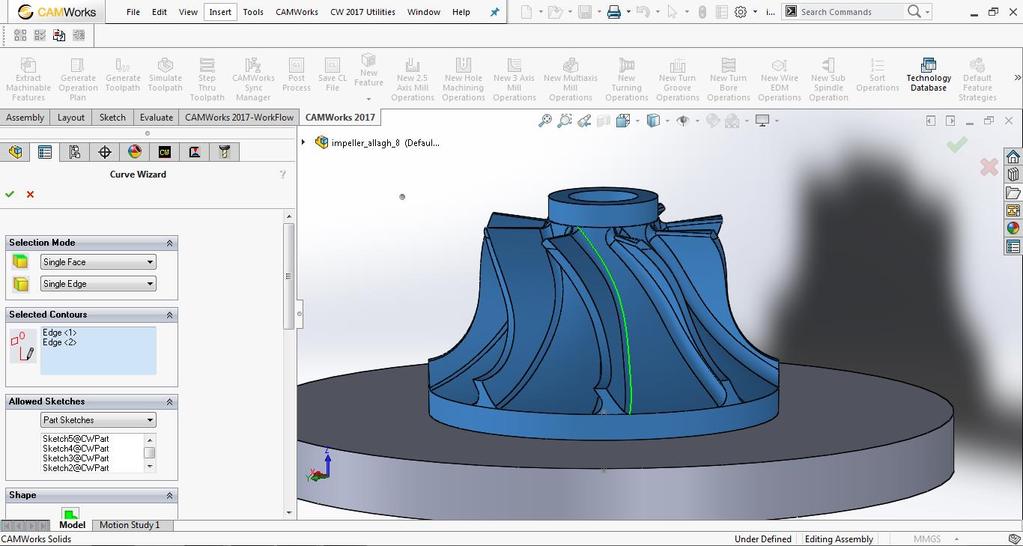Open the FeatureManager design tree tab

pyautogui.click(x=16, y=152)
